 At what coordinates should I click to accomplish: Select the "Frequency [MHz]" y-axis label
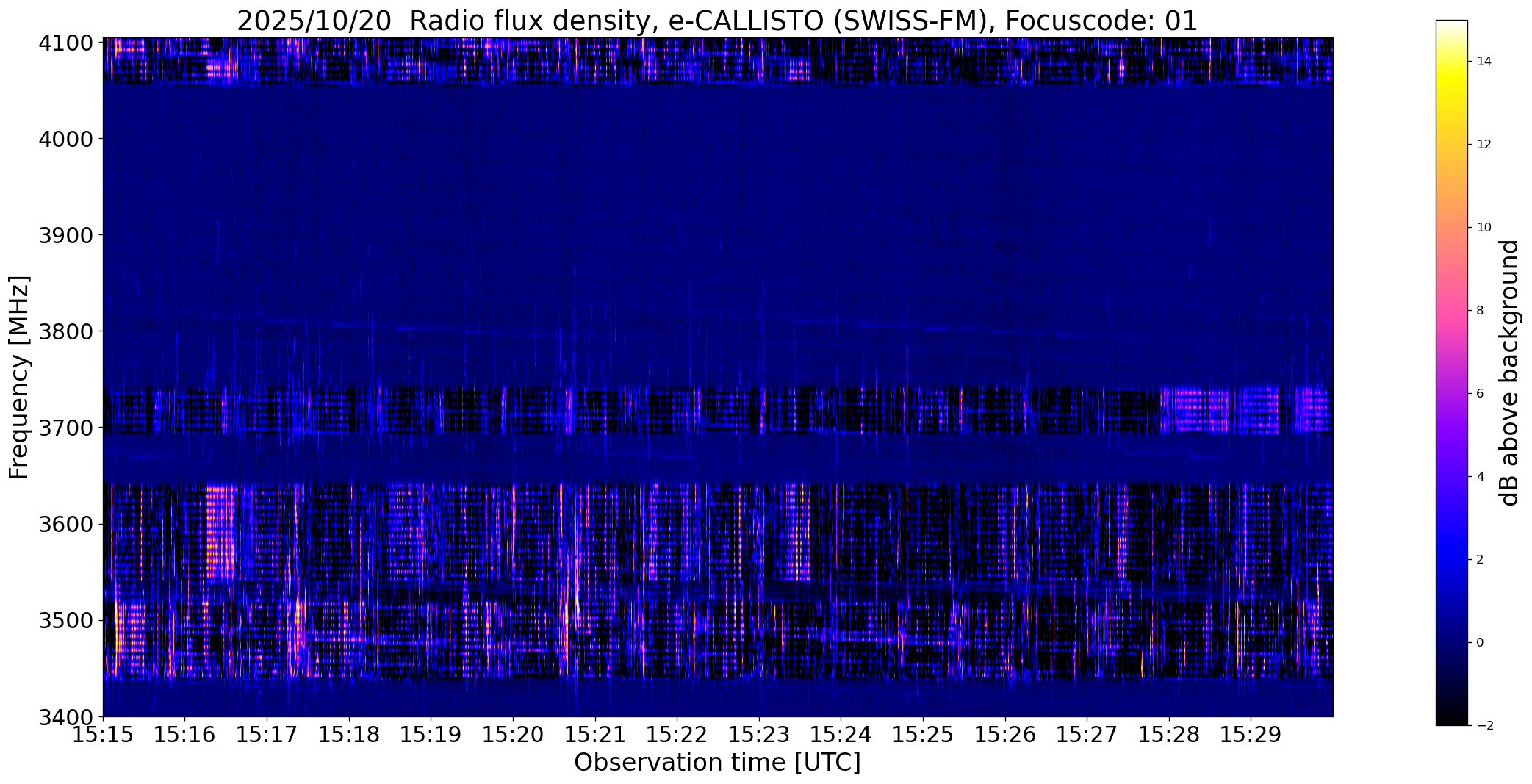point(19,377)
